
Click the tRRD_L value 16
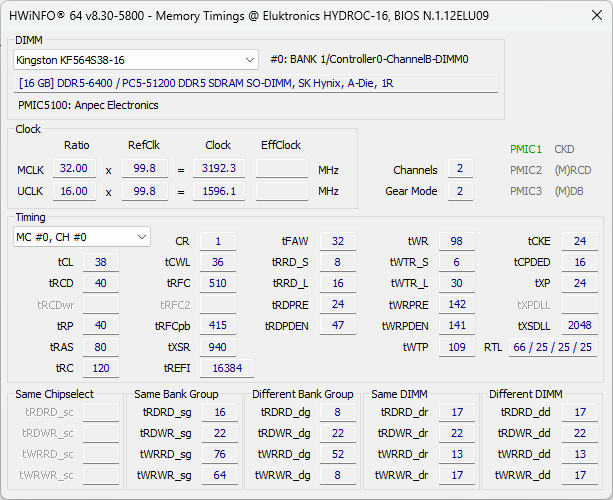(x=338, y=283)
